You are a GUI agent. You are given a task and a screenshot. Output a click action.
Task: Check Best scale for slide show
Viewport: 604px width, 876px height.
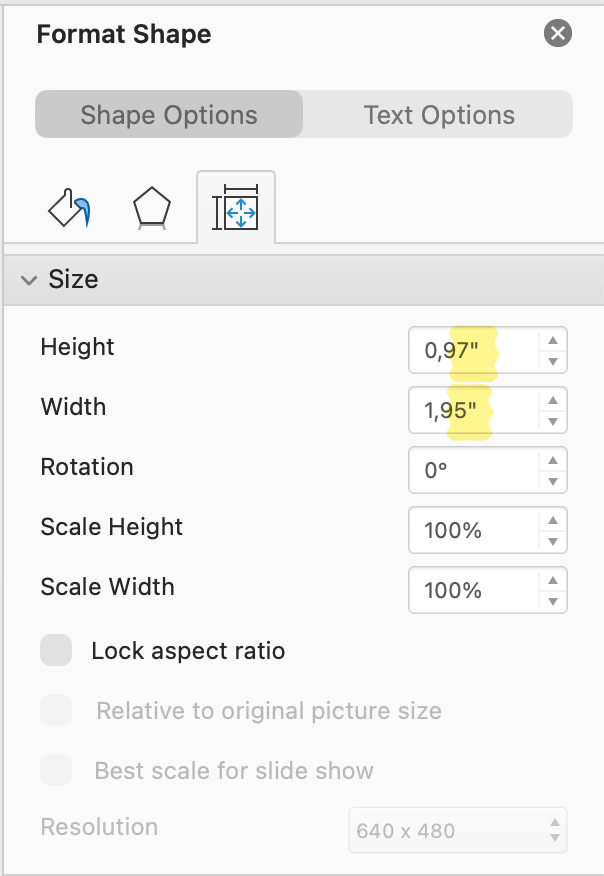point(56,770)
